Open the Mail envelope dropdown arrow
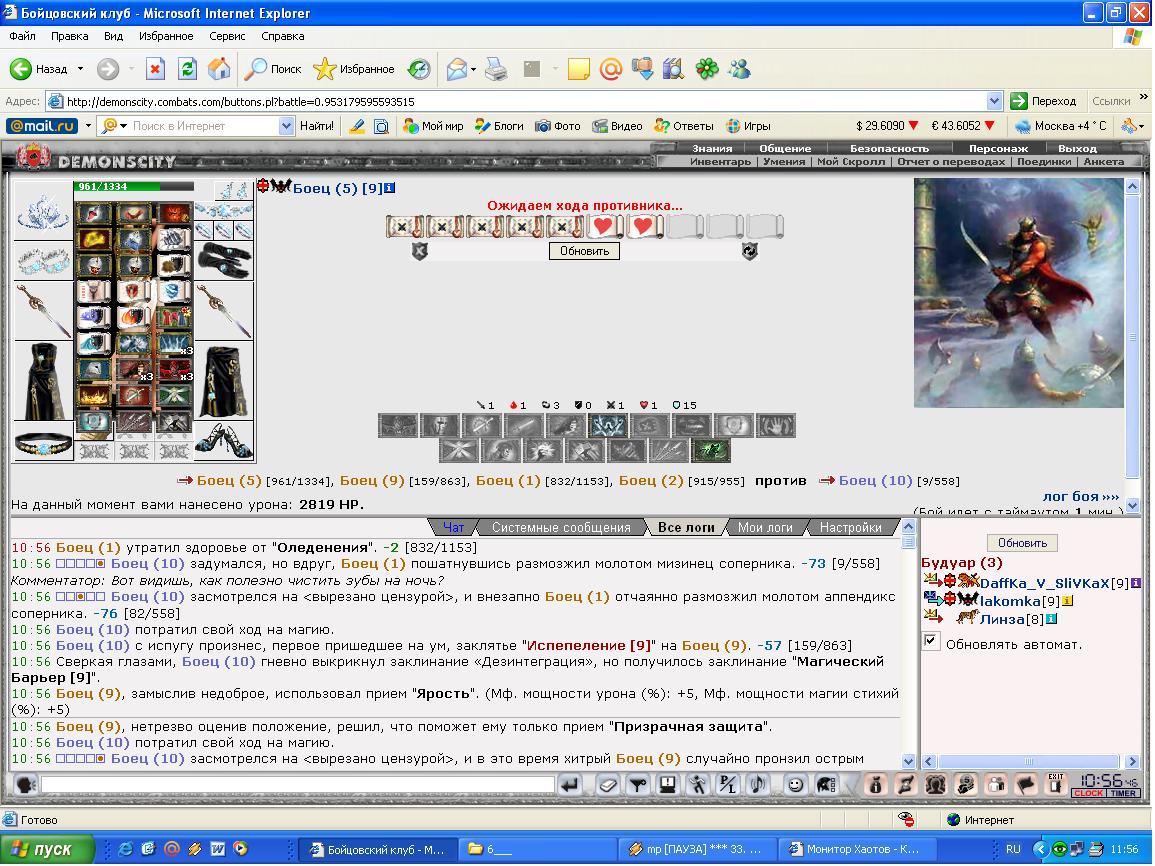This screenshot has width=1155, height=866. tap(473, 70)
